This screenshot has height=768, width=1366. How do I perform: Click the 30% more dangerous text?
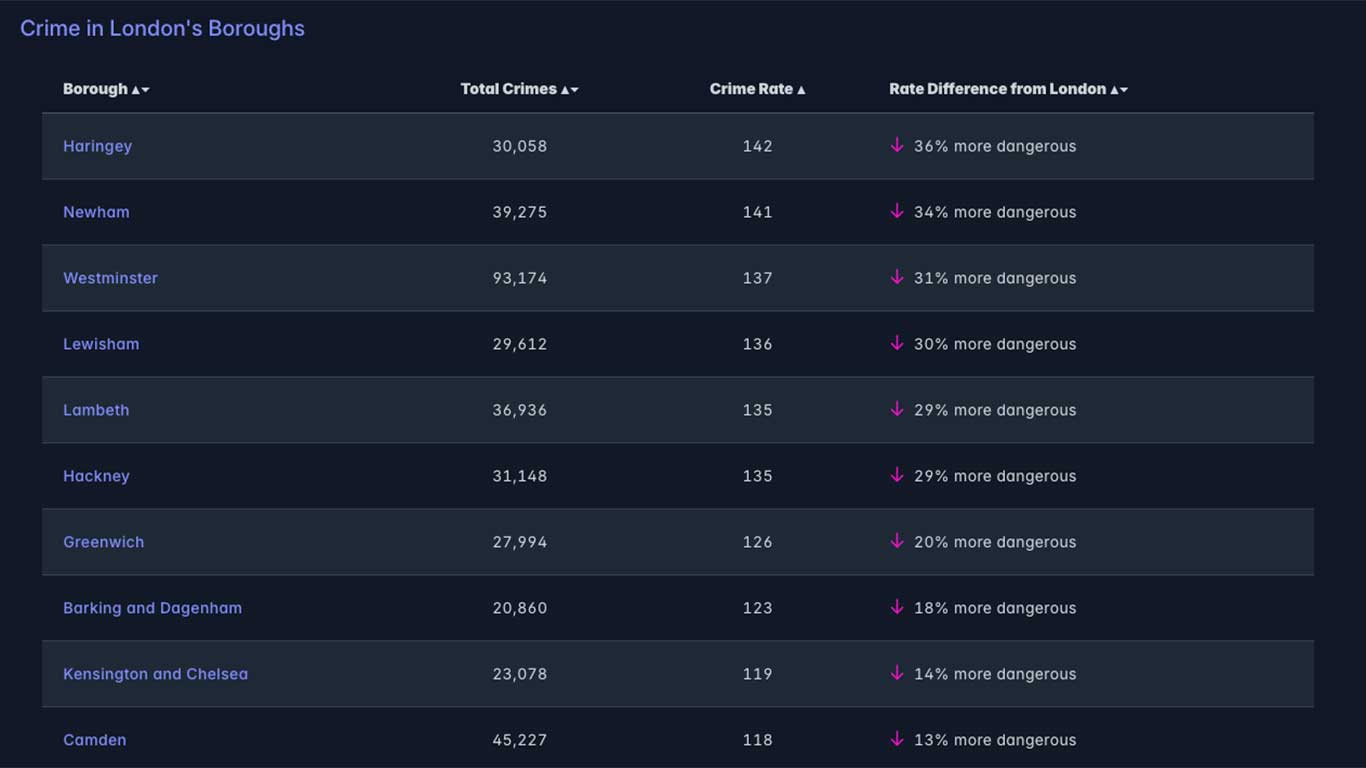[x=995, y=344]
